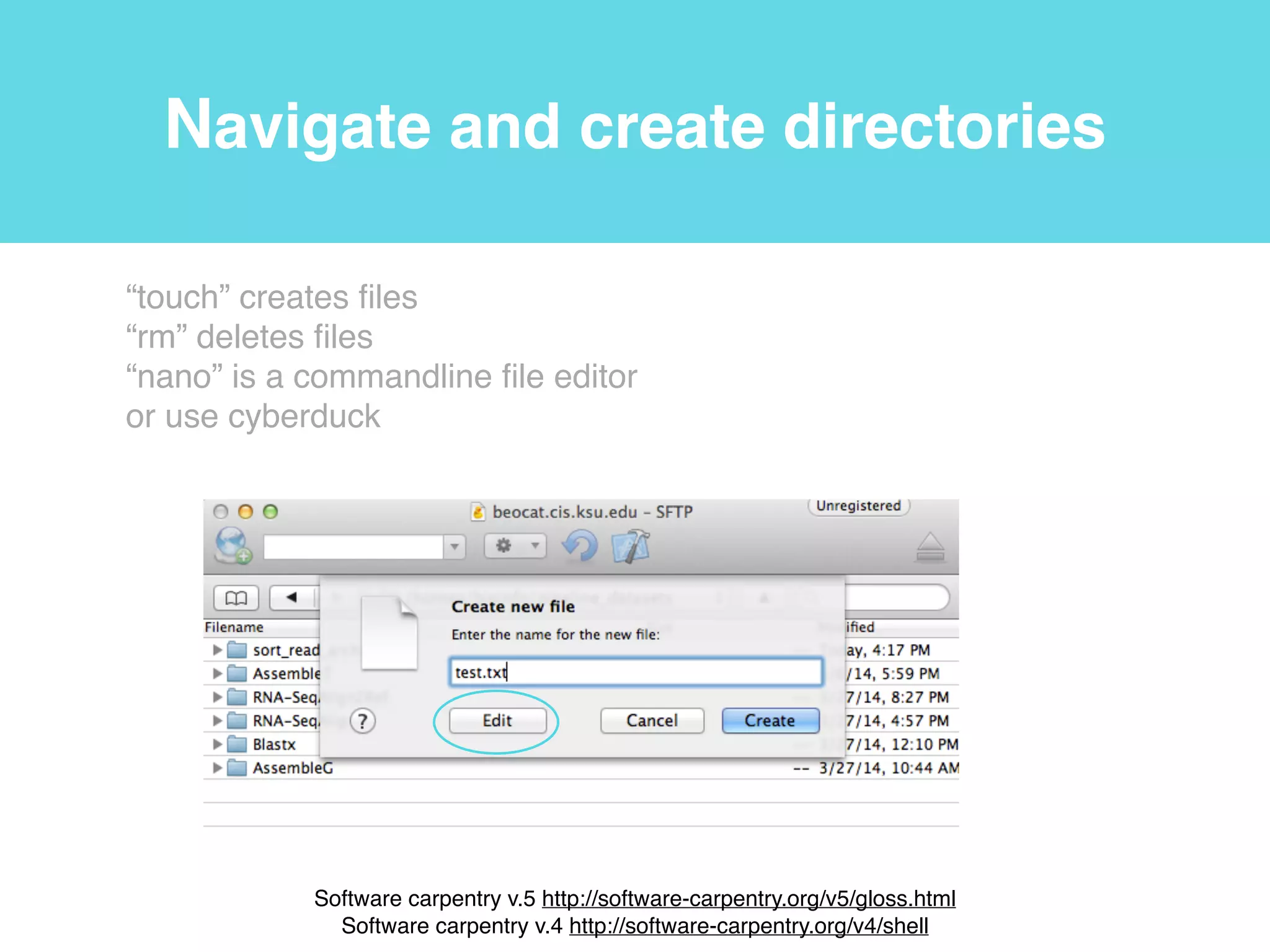Screen dimensions: 1270x952
Task: Expand the Blastx folder
Action: click(x=217, y=744)
